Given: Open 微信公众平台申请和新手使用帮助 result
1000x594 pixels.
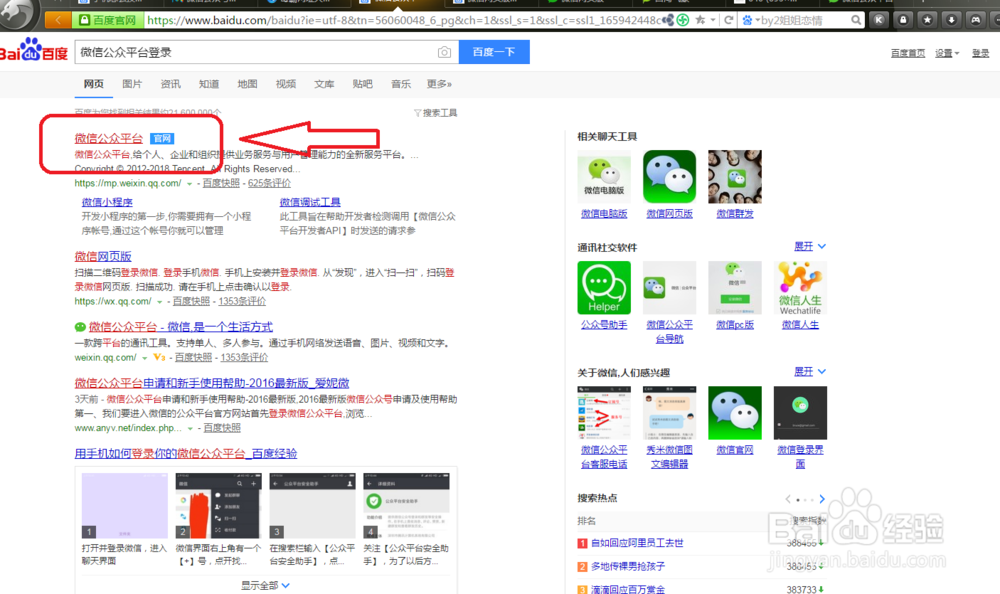Looking at the screenshot, I should [212, 383].
